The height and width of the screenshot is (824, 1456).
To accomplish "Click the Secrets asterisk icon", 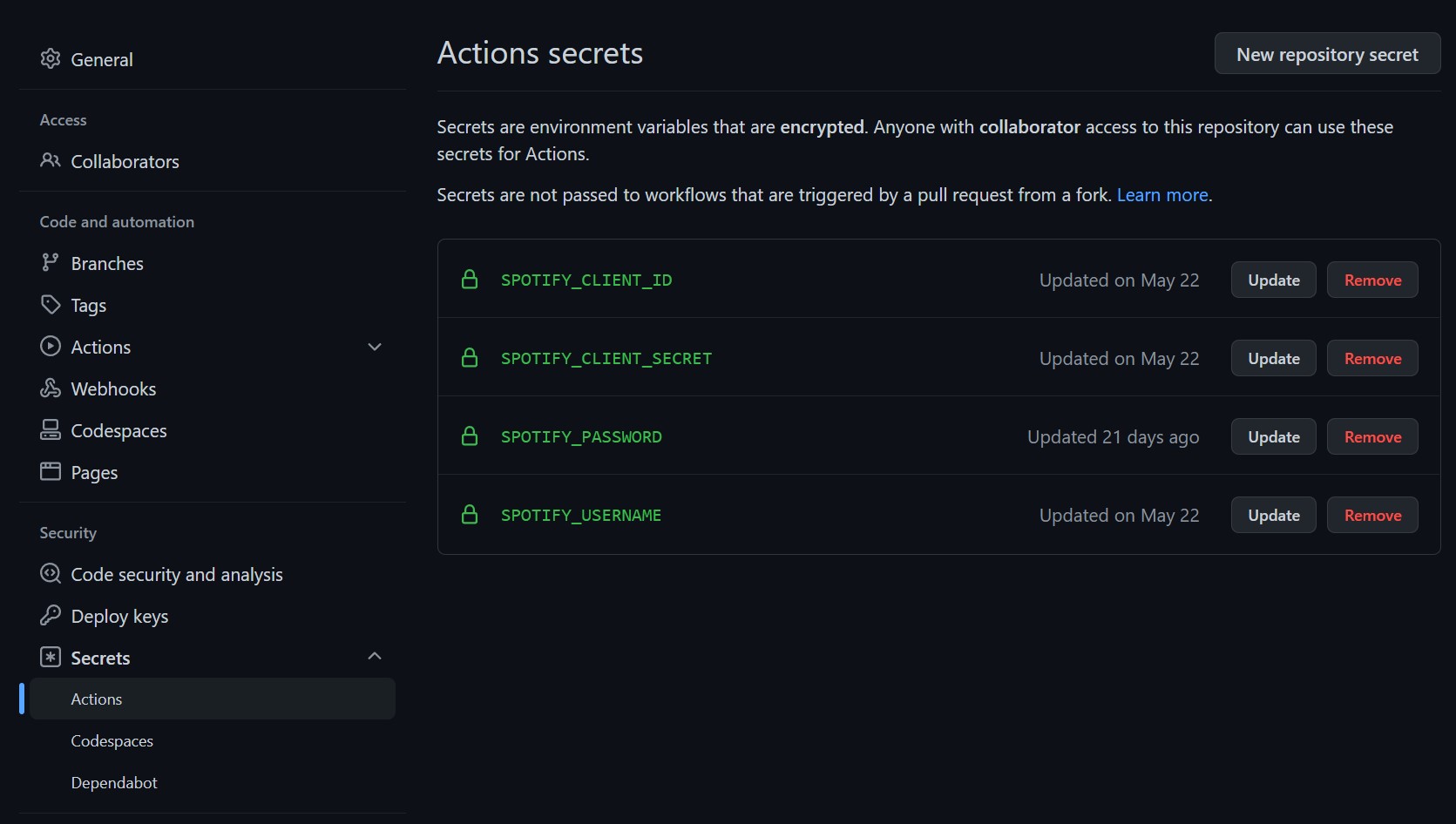I will (x=51, y=658).
